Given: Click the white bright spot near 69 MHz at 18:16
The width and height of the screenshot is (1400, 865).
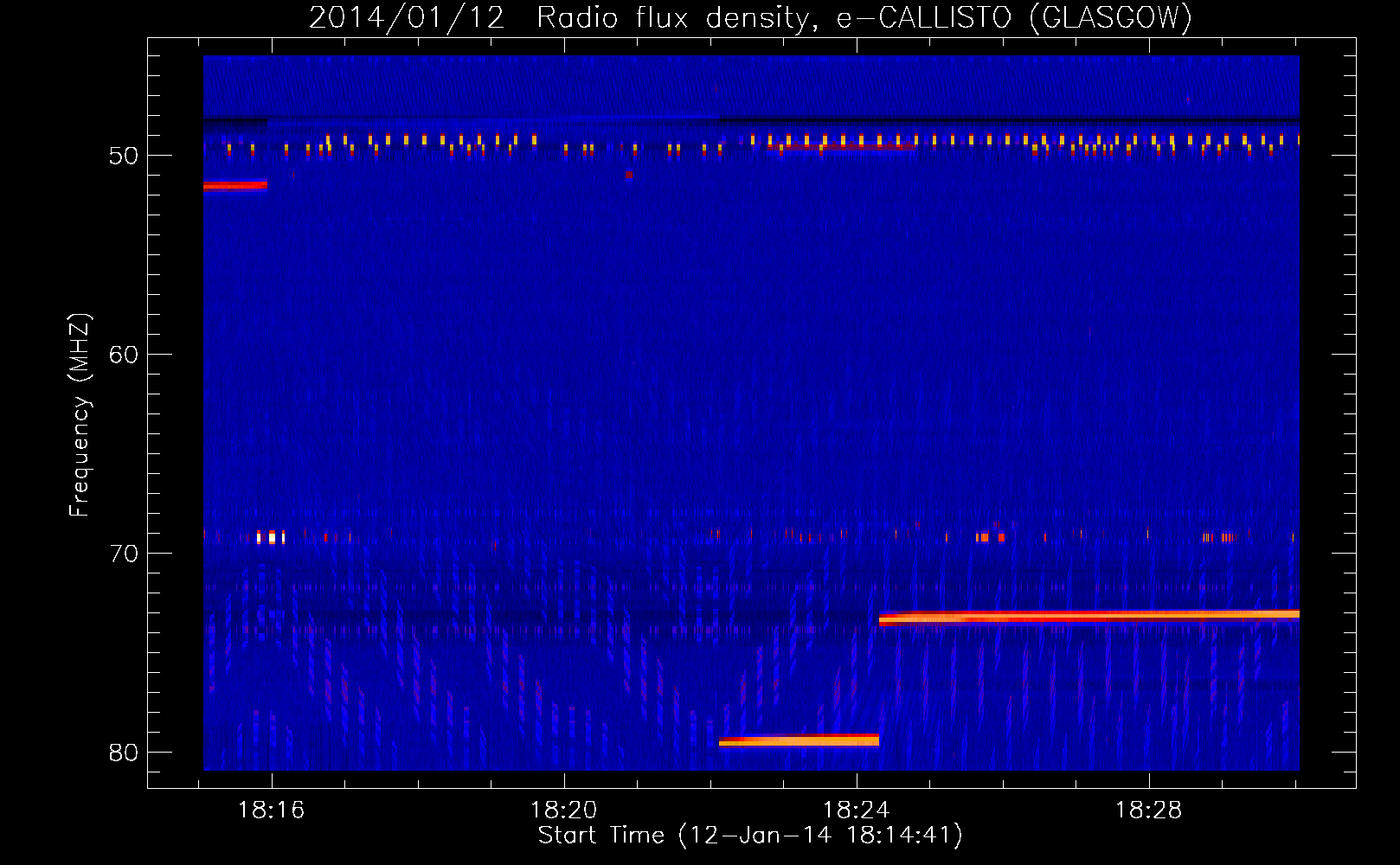Looking at the screenshot, I should 272,538.
